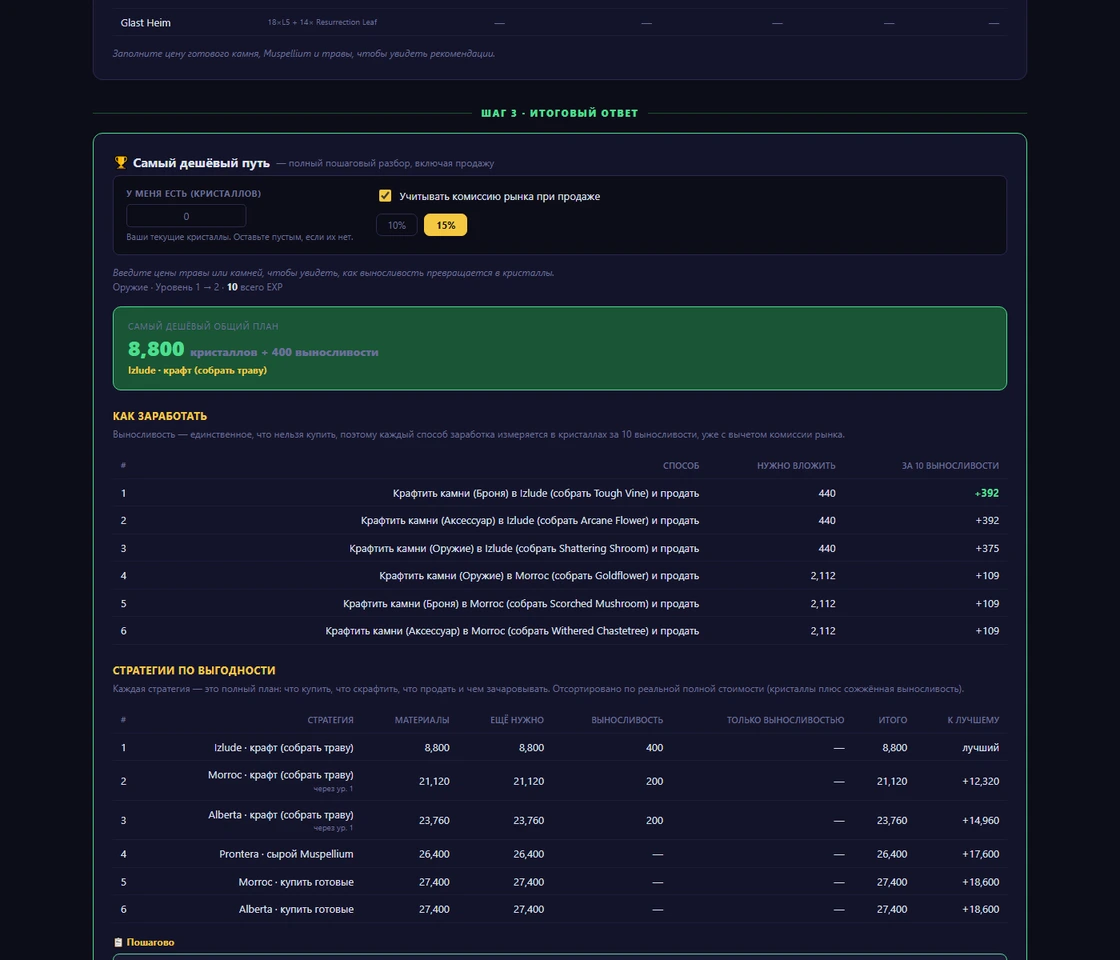Screen dimensions: 1120x960
Task: Click the clipboard icon next to "Пошагово"
Action: click(x=119, y=942)
